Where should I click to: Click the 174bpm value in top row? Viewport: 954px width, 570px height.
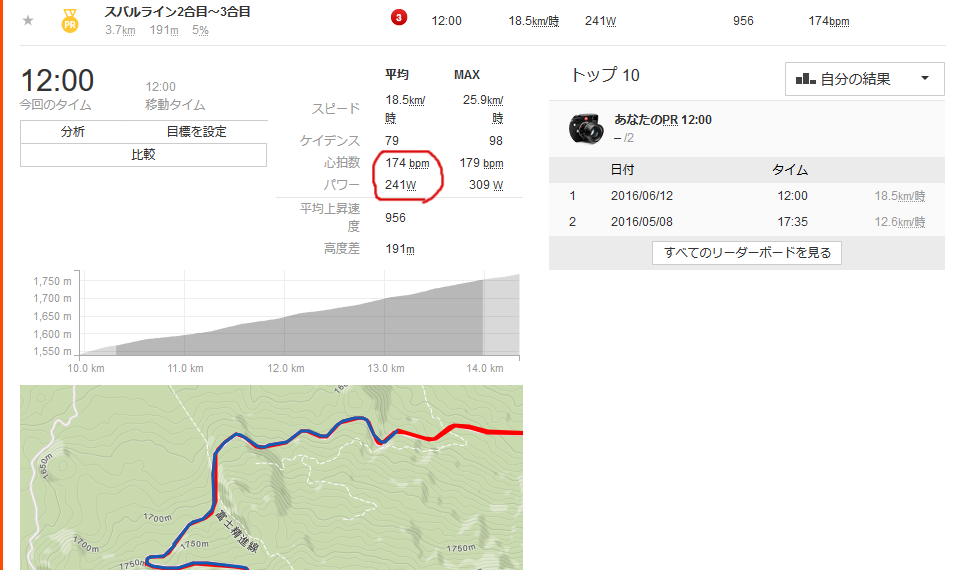click(829, 21)
